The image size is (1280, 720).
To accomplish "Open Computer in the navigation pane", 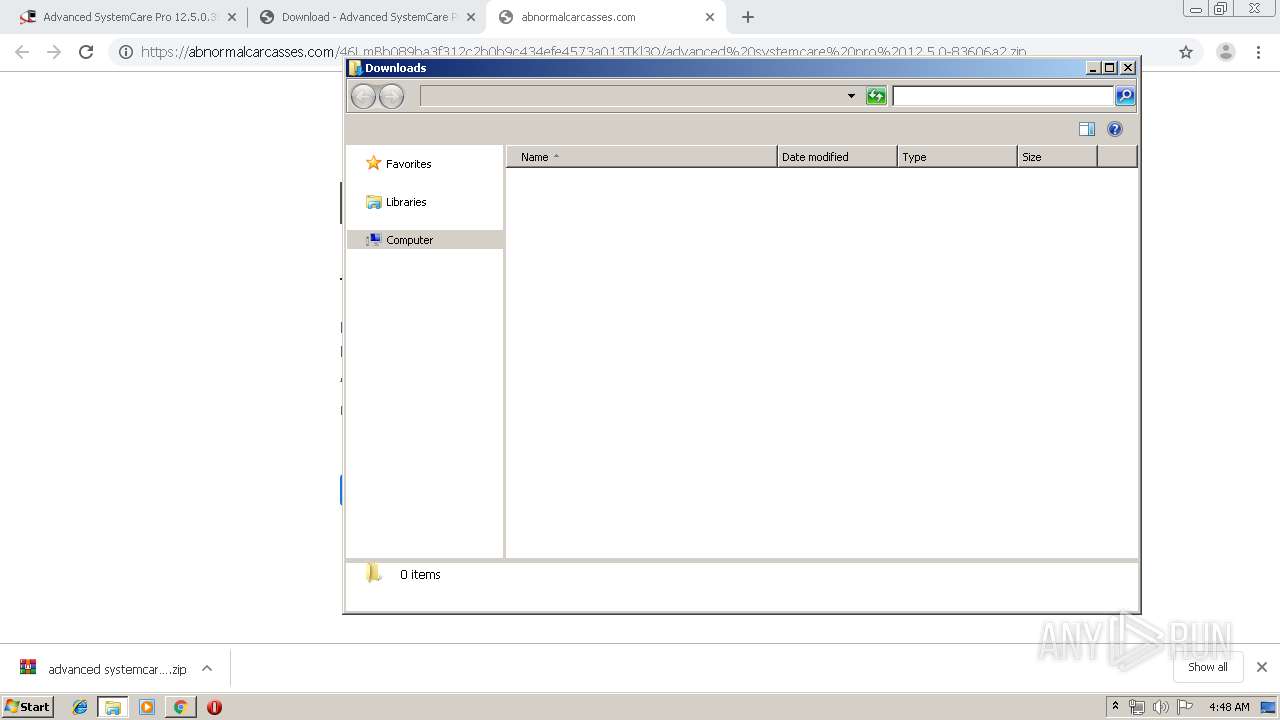I will point(409,240).
